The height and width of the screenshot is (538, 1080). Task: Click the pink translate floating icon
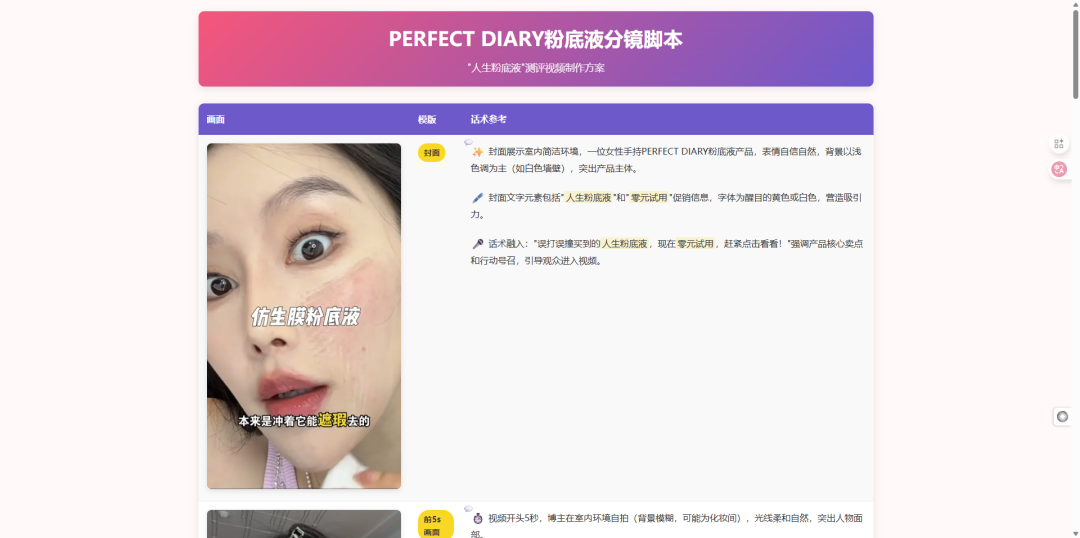click(x=1059, y=169)
